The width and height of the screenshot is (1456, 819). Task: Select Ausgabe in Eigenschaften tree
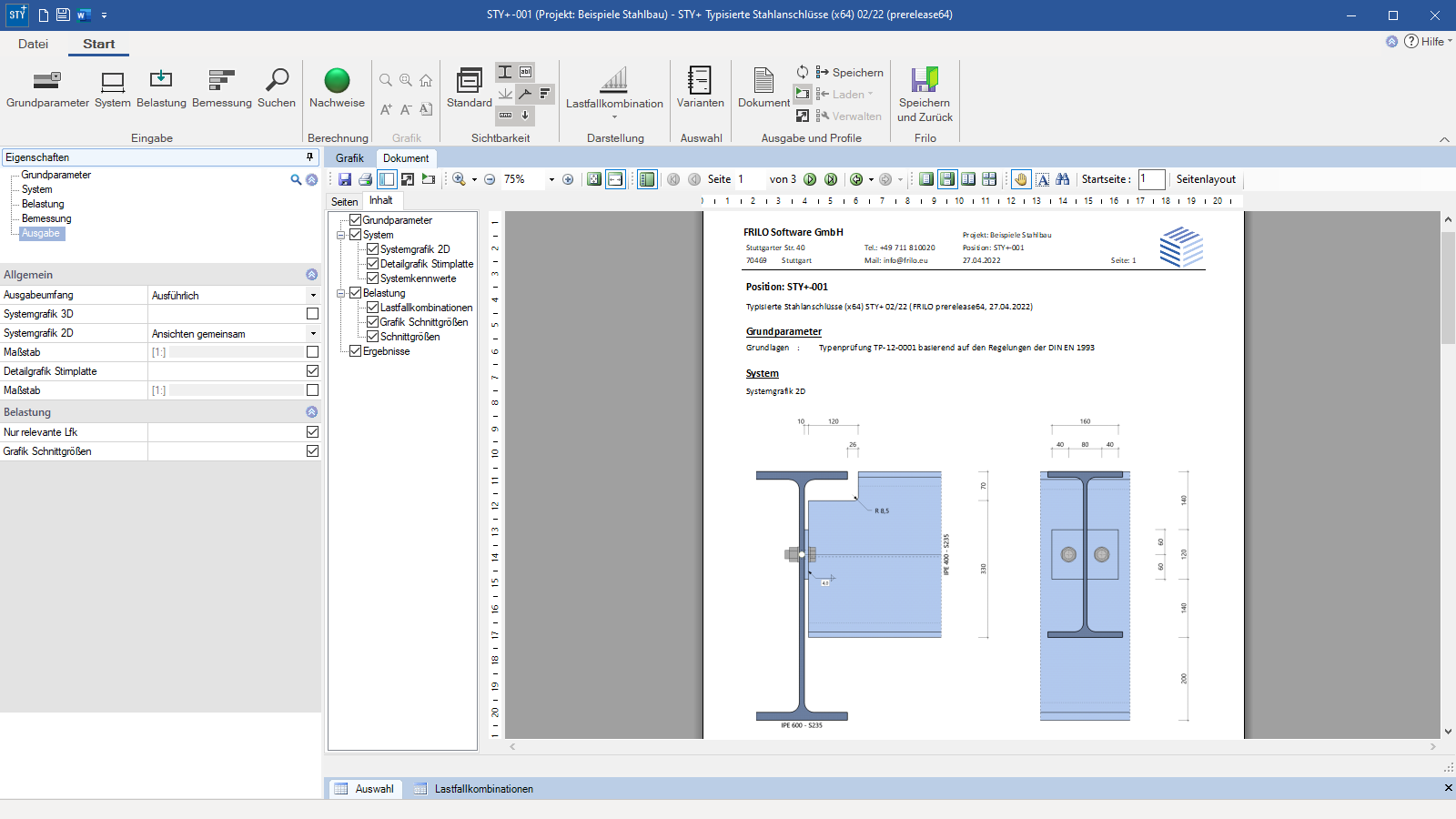click(x=41, y=233)
